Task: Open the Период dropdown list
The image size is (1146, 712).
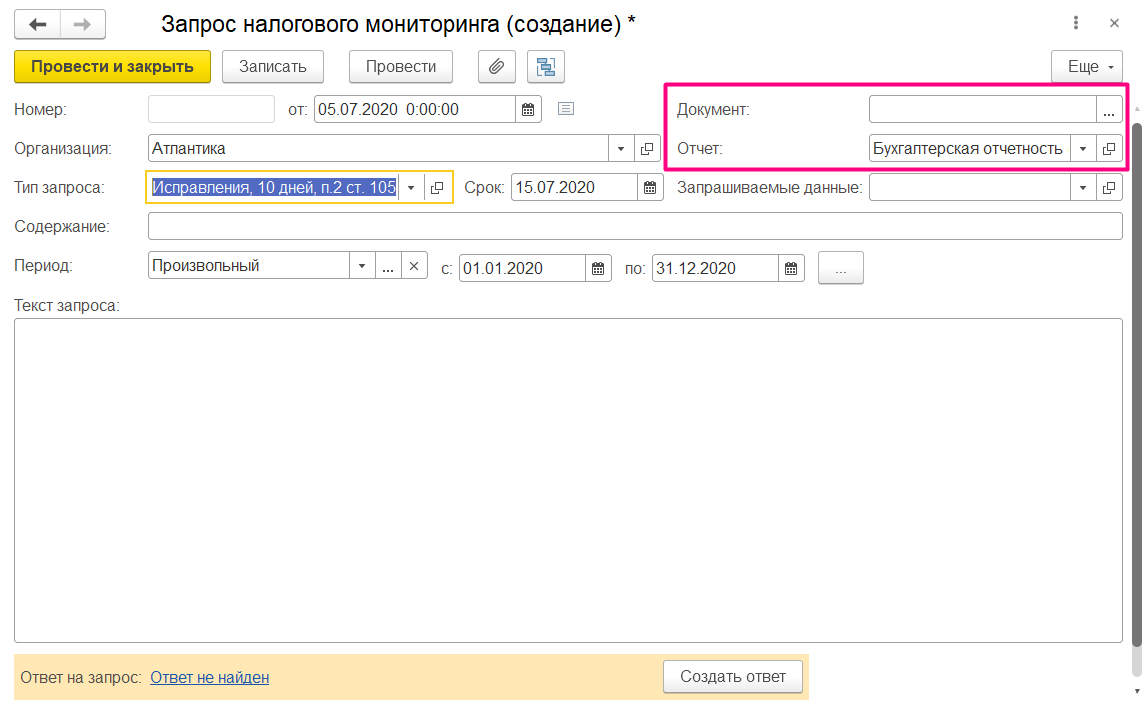Action: click(362, 265)
